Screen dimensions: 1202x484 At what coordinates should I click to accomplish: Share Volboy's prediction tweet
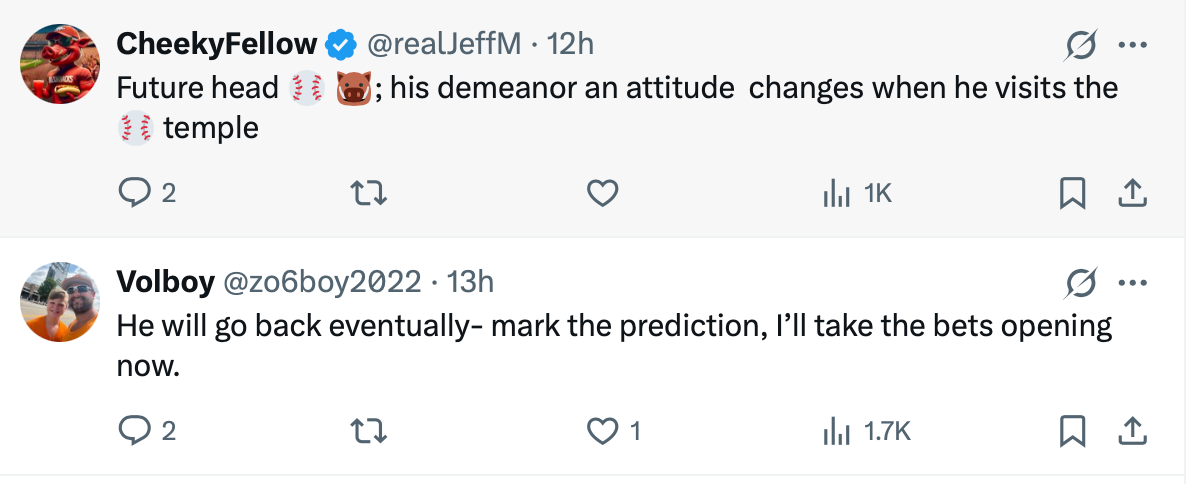pos(1132,430)
